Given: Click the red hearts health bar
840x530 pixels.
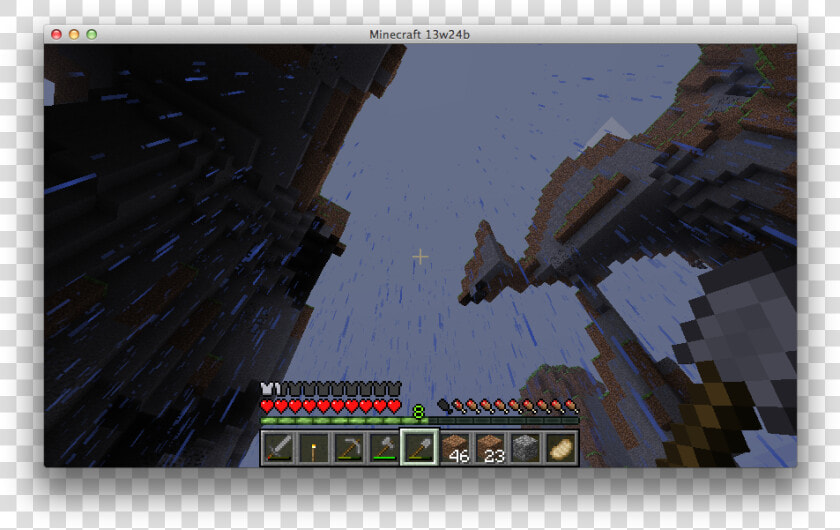Looking at the screenshot, I should coord(331,406).
